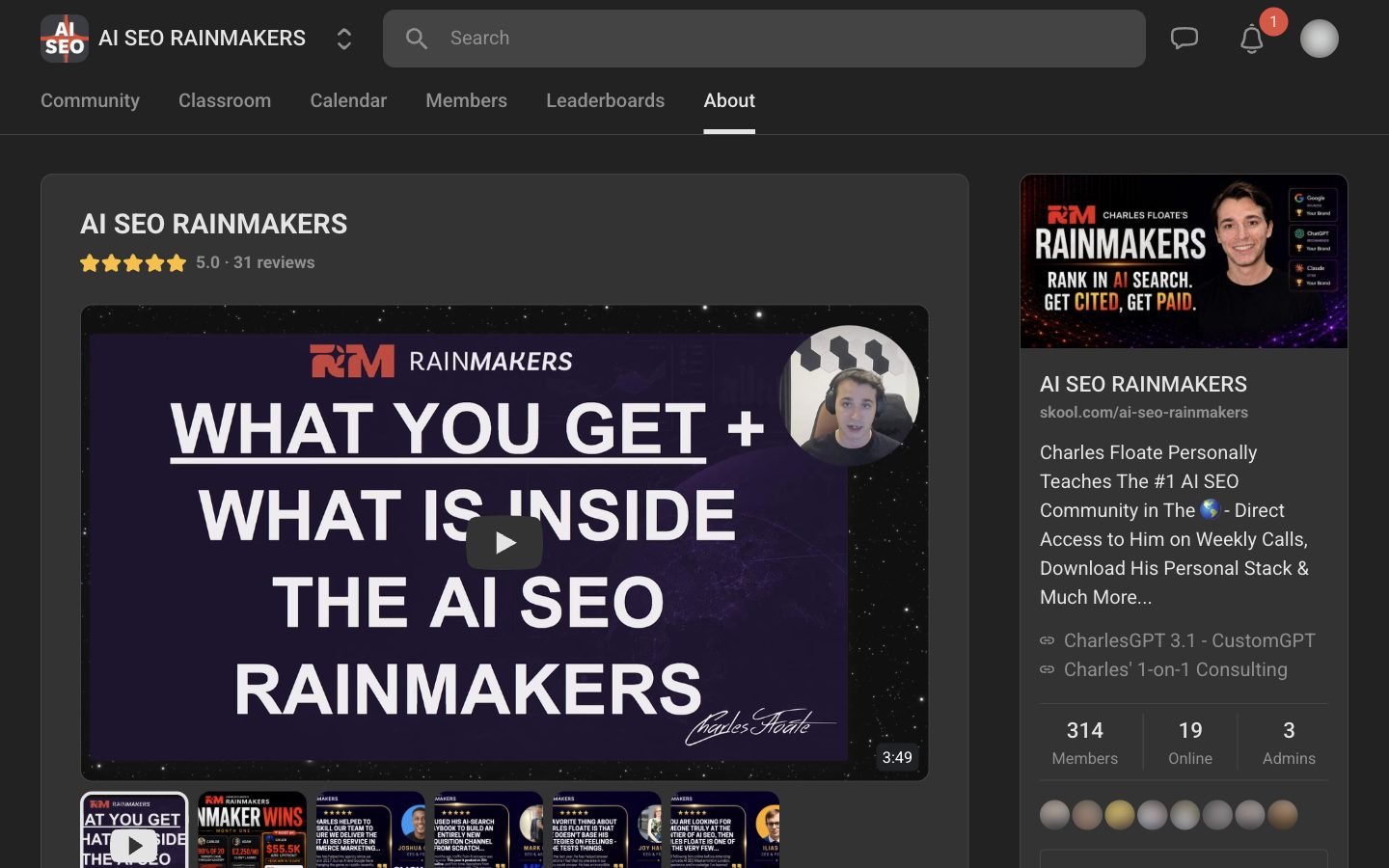Click the last member avatar in sidebar
Screen dimensions: 1389x868
pyautogui.click(x=1282, y=815)
